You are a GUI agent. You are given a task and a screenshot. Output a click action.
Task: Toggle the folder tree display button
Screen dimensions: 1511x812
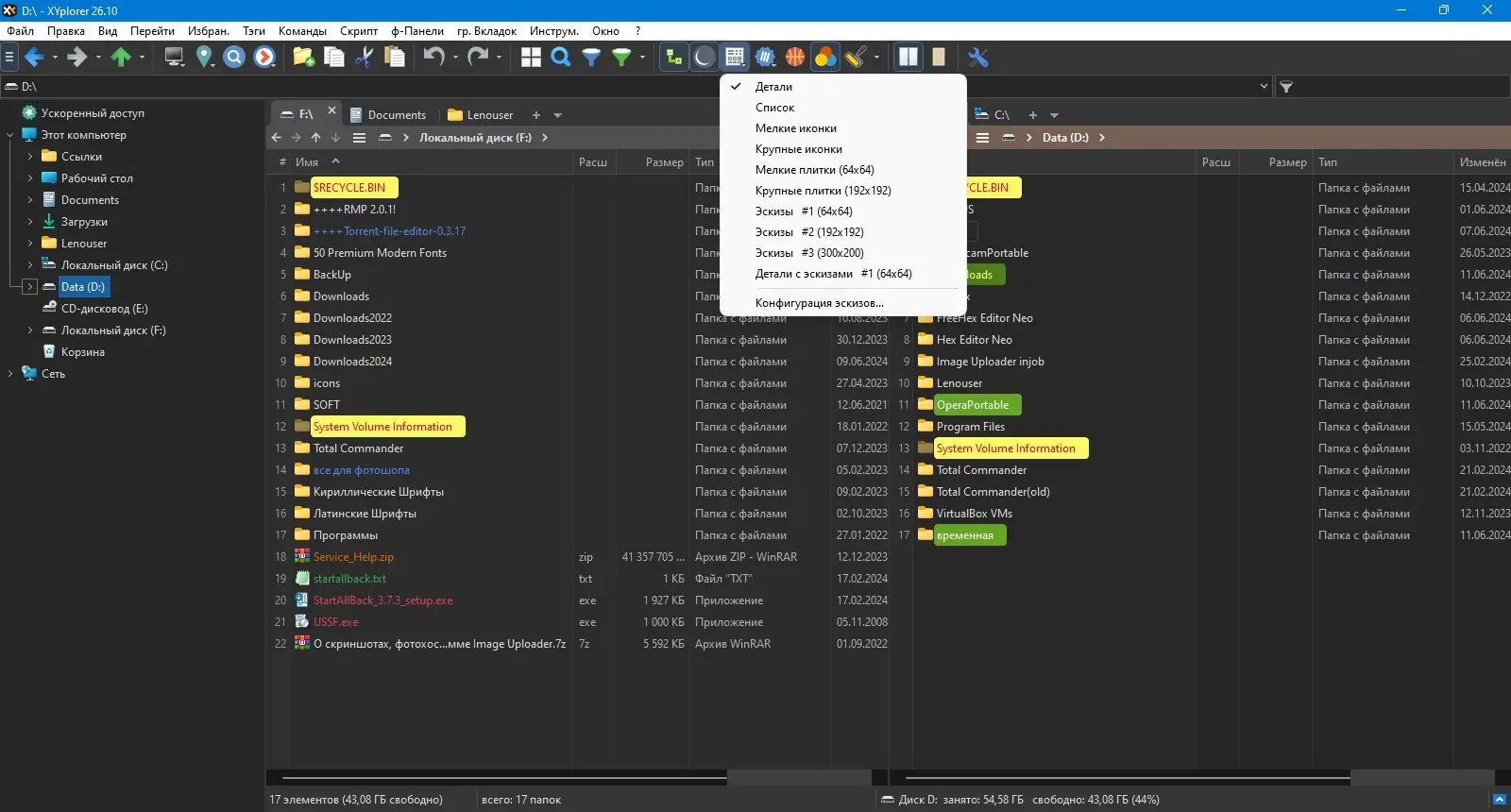point(674,58)
